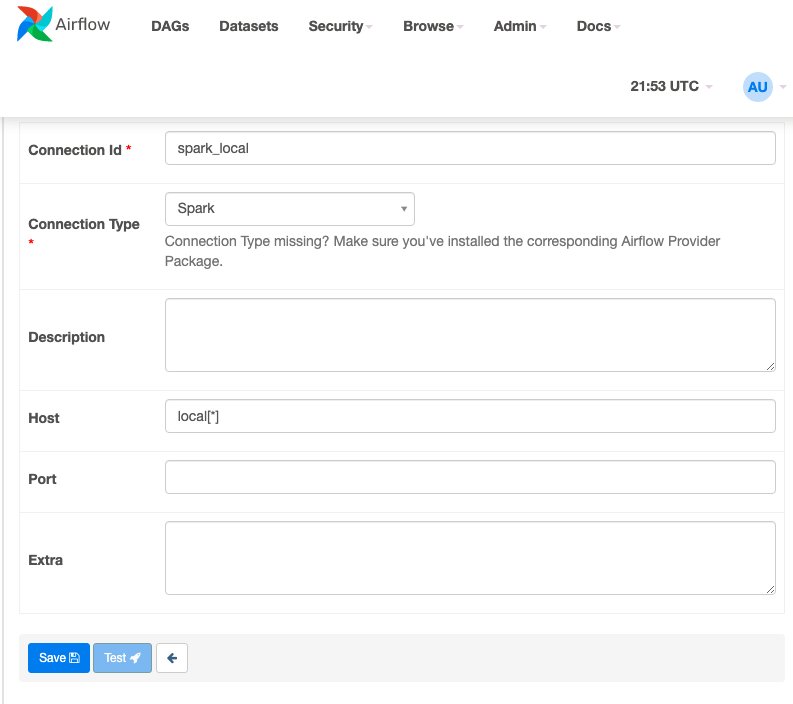The width and height of the screenshot is (793, 704).
Task: Save the spark_local connection
Action: pos(59,658)
